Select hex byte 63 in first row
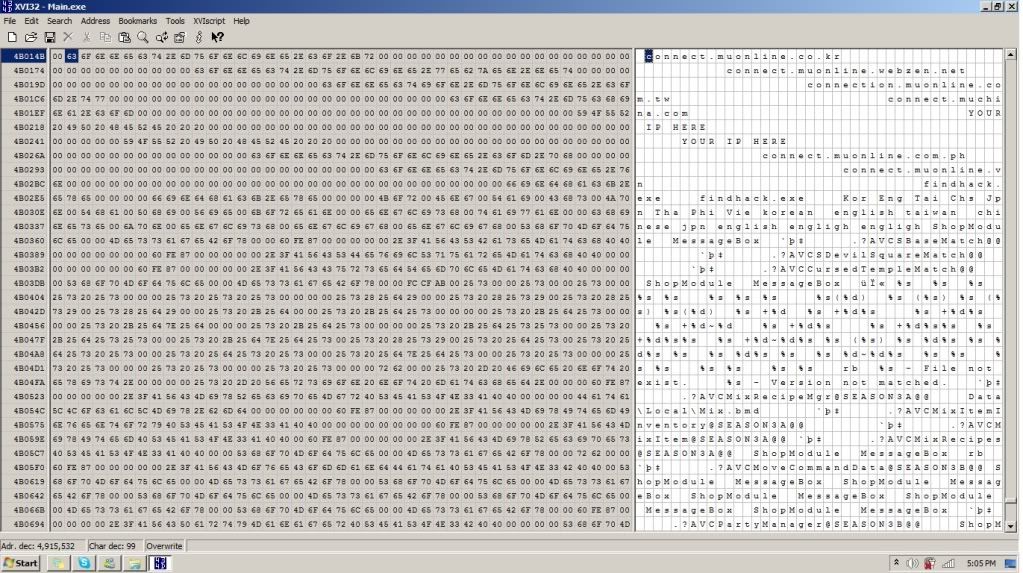 pos(71,56)
